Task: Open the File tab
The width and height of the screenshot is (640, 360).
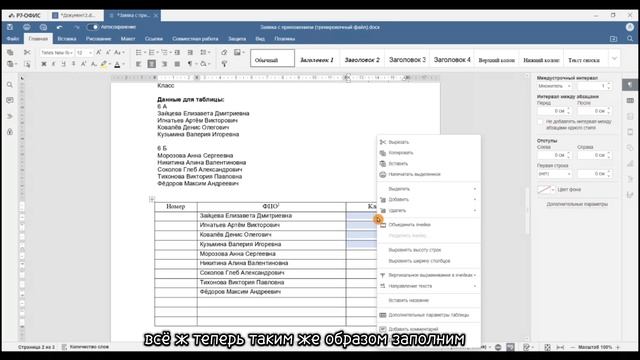Action: pyautogui.click(x=13, y=39)
